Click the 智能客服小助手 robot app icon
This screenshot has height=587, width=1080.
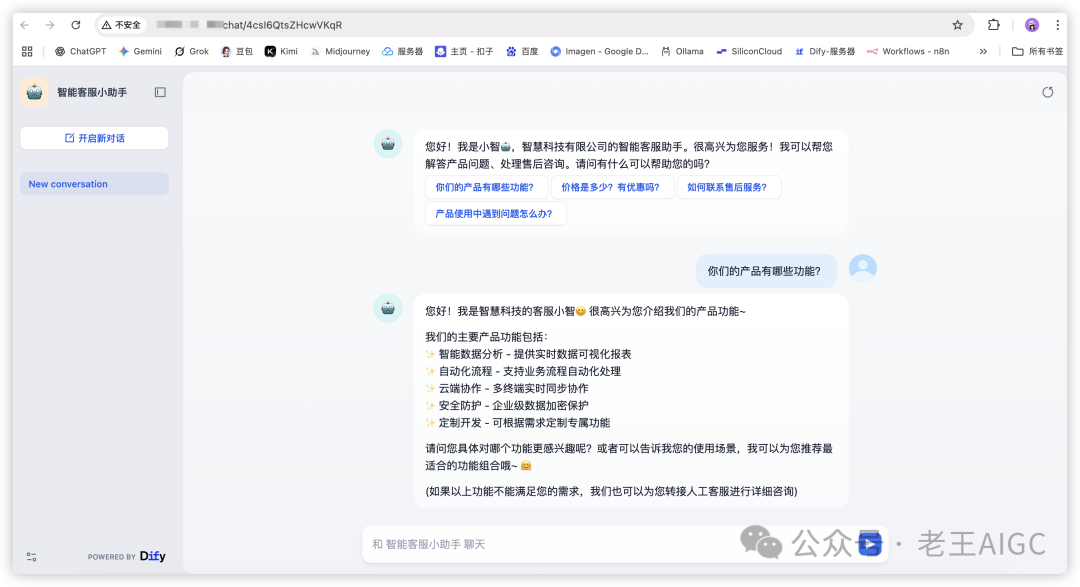click(x=34, y=92)
